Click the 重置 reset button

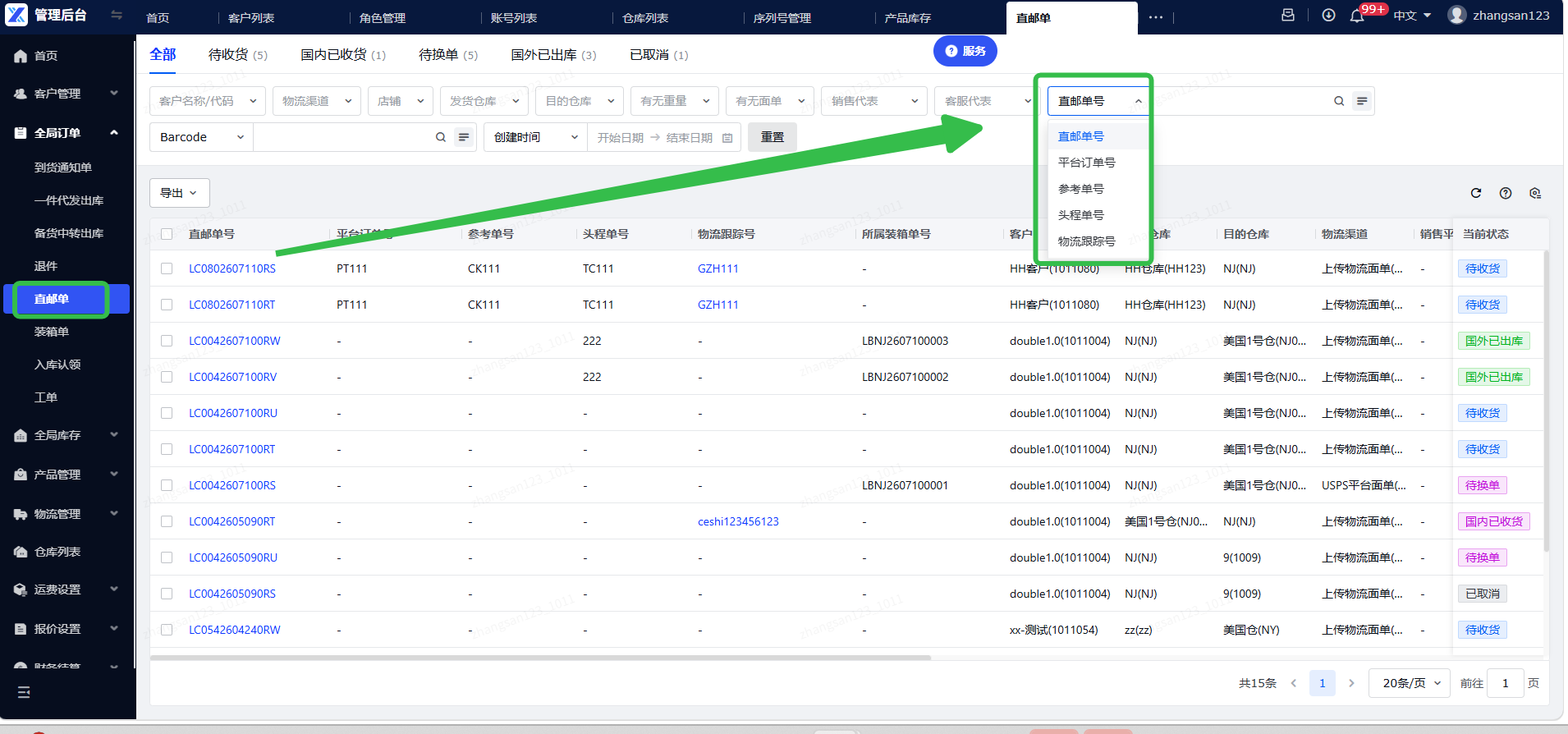tap(773, 137)
